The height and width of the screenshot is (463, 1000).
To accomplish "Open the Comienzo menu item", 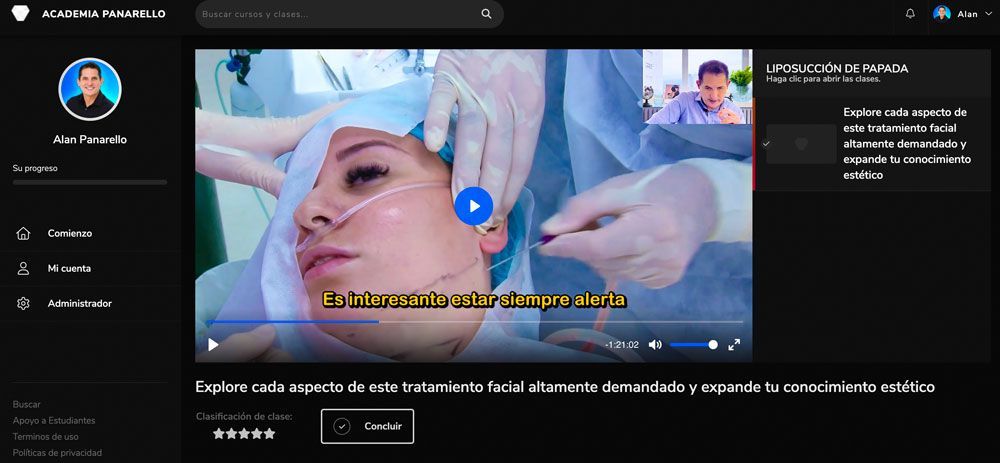I will [x=69, y=233].
